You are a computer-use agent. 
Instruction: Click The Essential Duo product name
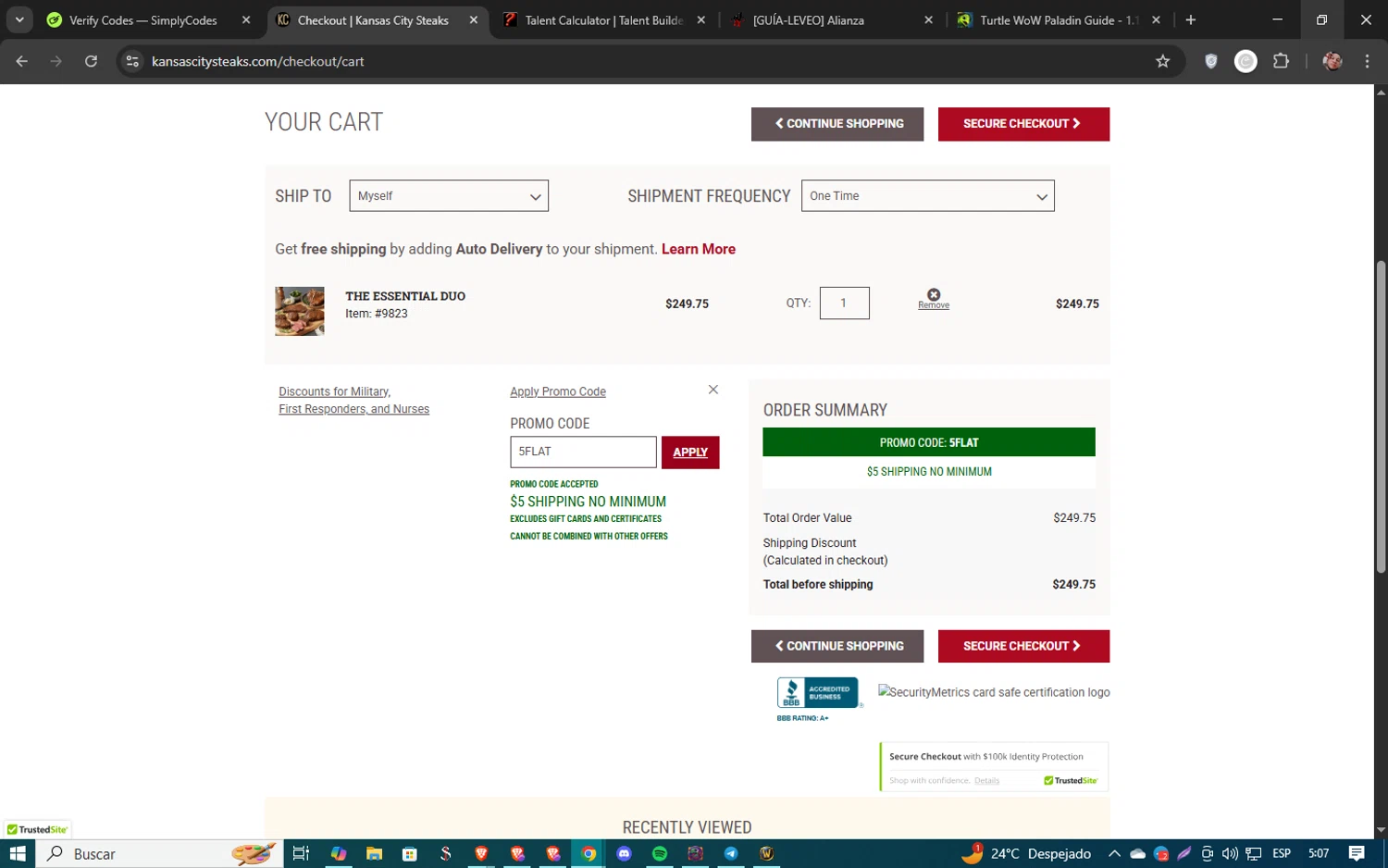(405, 296)
